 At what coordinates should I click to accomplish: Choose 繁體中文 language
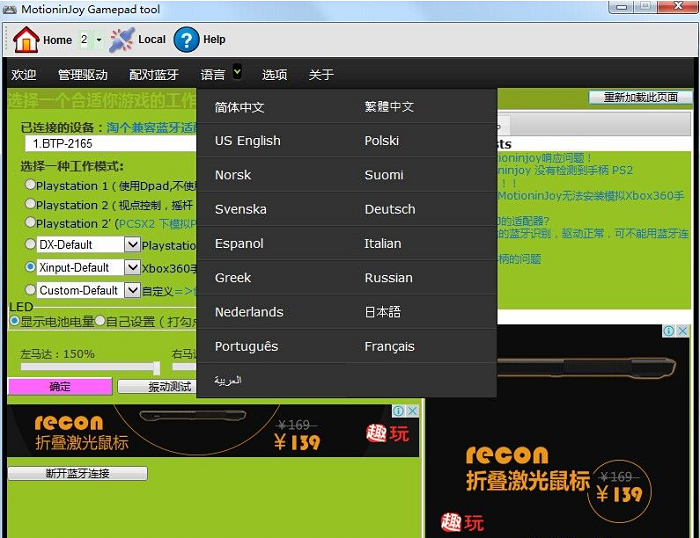tap(389, 106)
